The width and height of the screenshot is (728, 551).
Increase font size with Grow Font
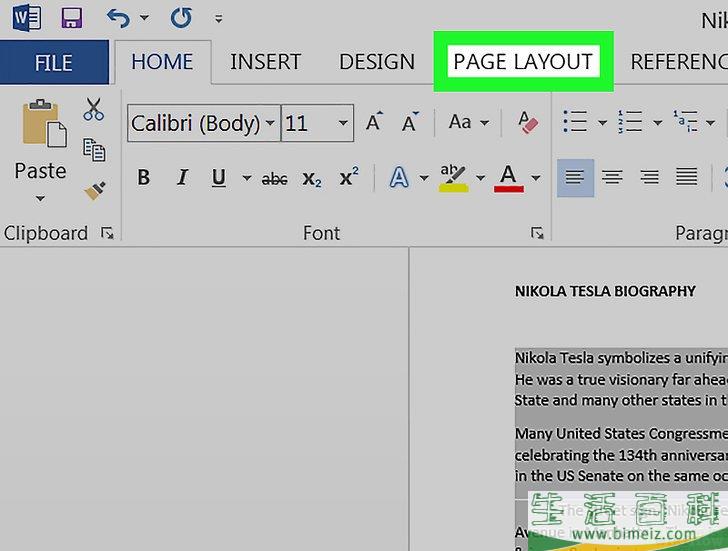tap(374, 122)
